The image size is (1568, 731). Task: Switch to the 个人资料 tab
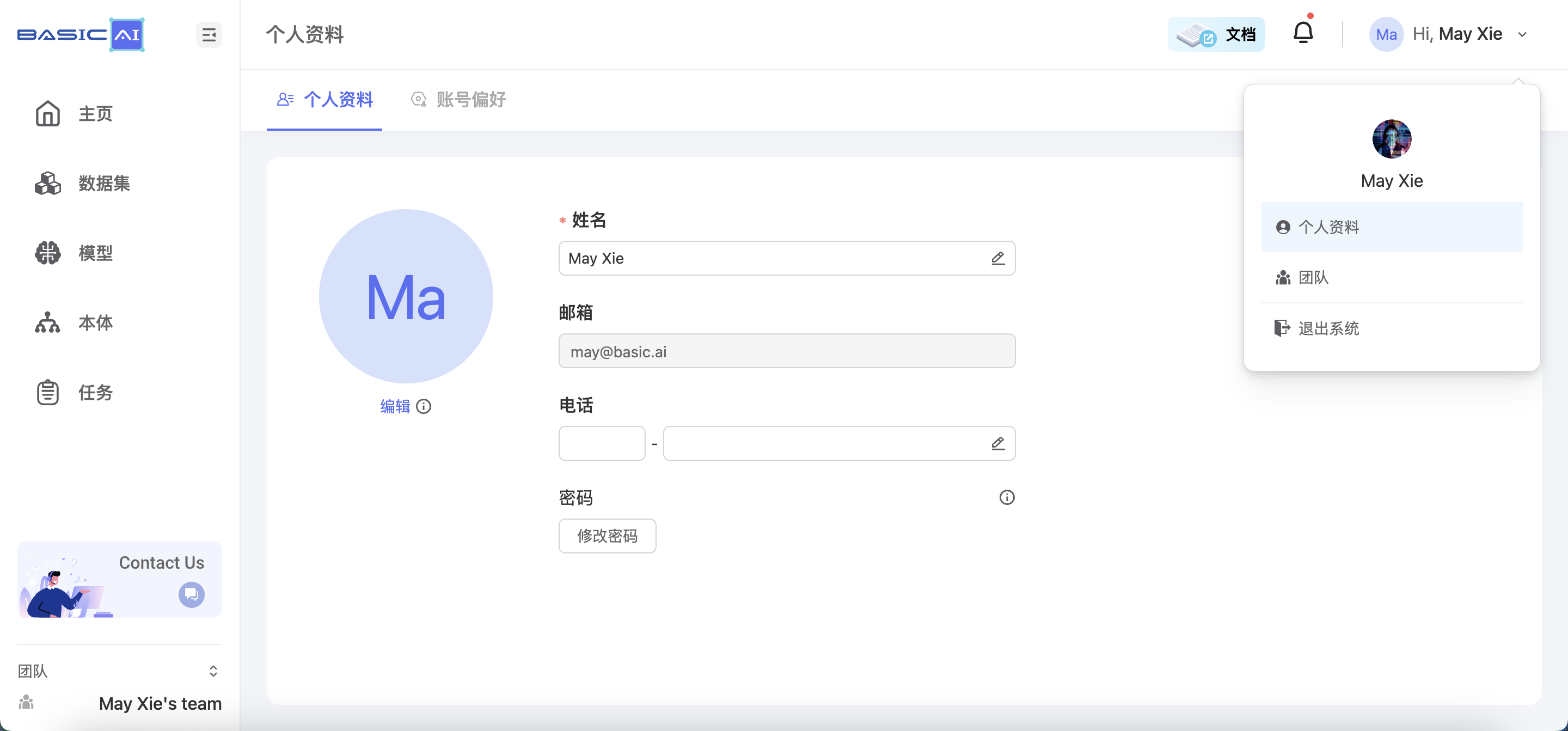(324, 99)
